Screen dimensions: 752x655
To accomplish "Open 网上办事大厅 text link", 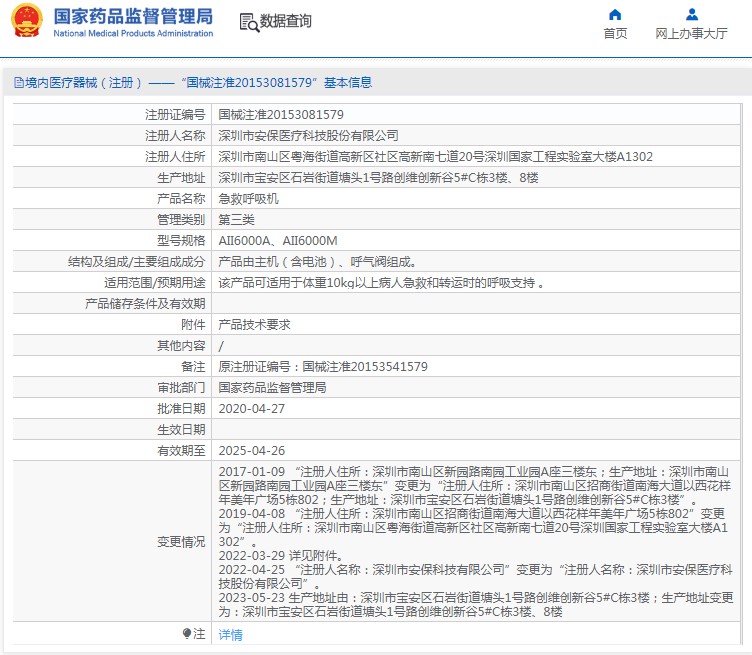I will click(x=692, y=34).
